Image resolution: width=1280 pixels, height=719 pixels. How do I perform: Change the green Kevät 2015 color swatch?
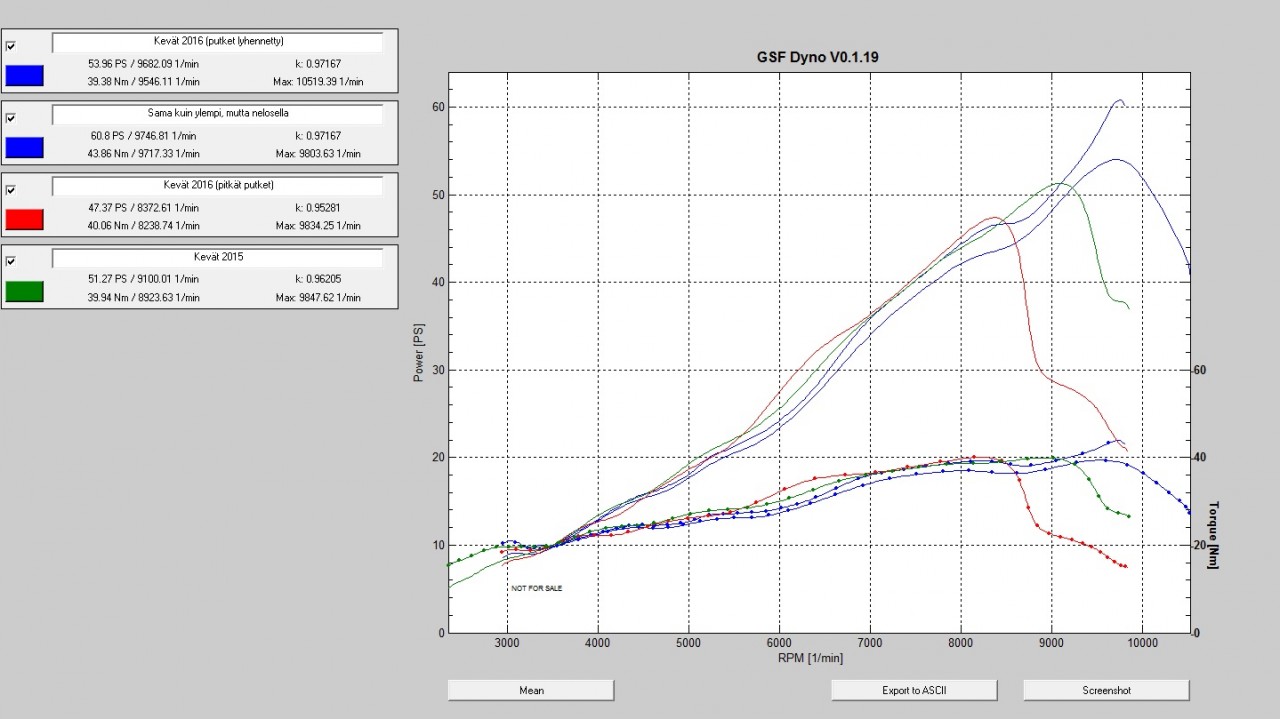[25, 291]
